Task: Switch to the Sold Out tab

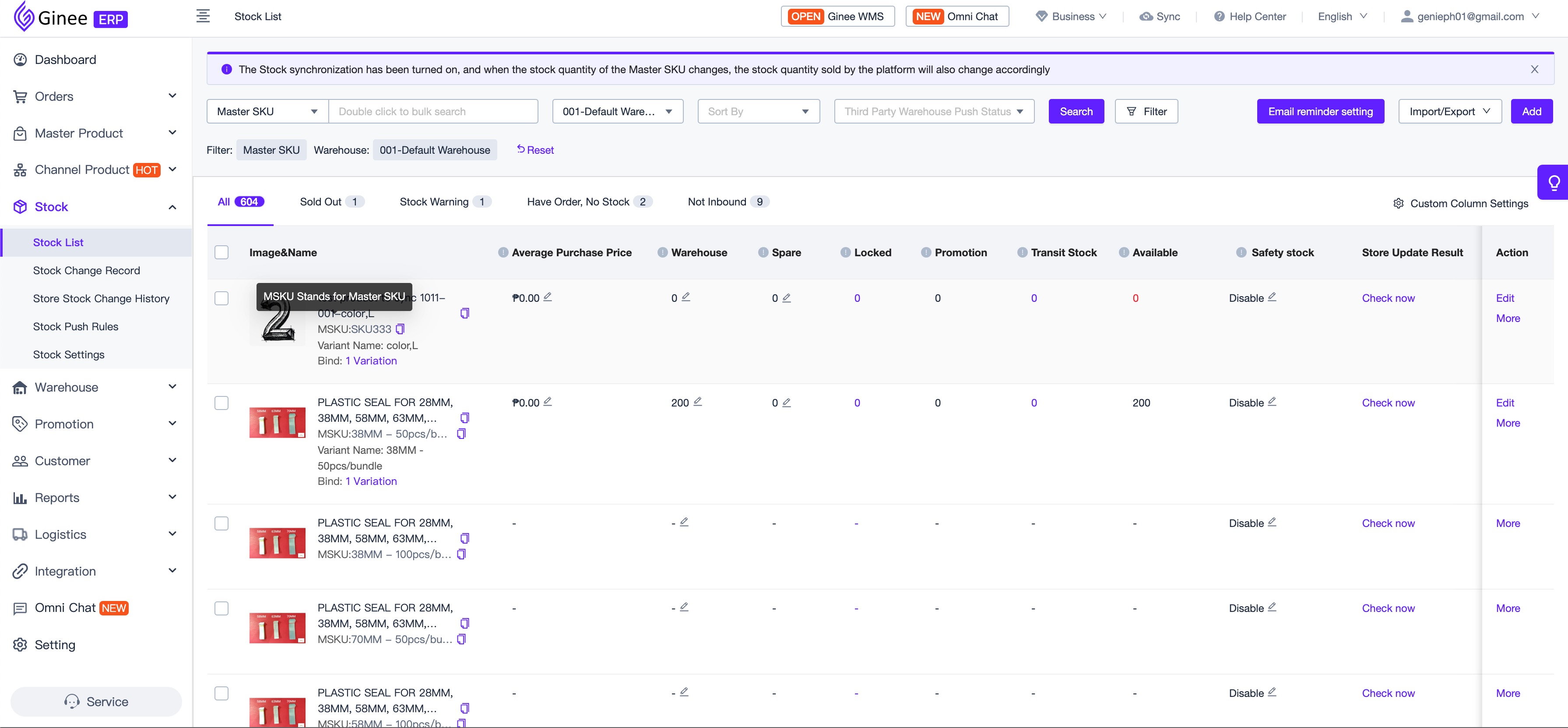Action: point(332,201)
